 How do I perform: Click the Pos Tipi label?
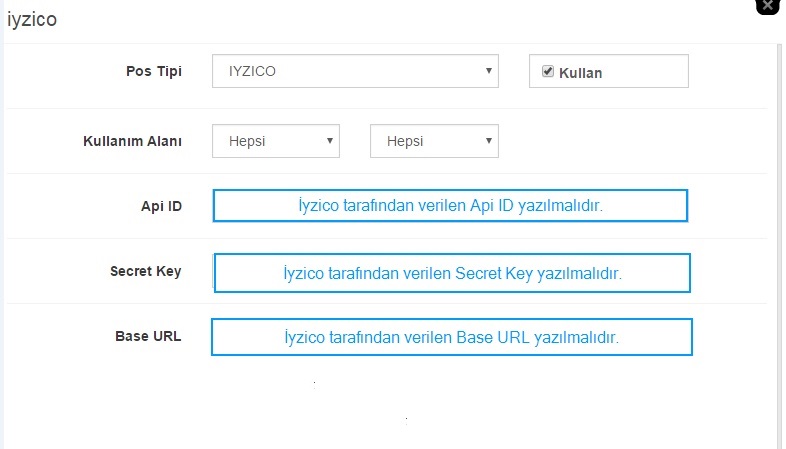[154, 72]
